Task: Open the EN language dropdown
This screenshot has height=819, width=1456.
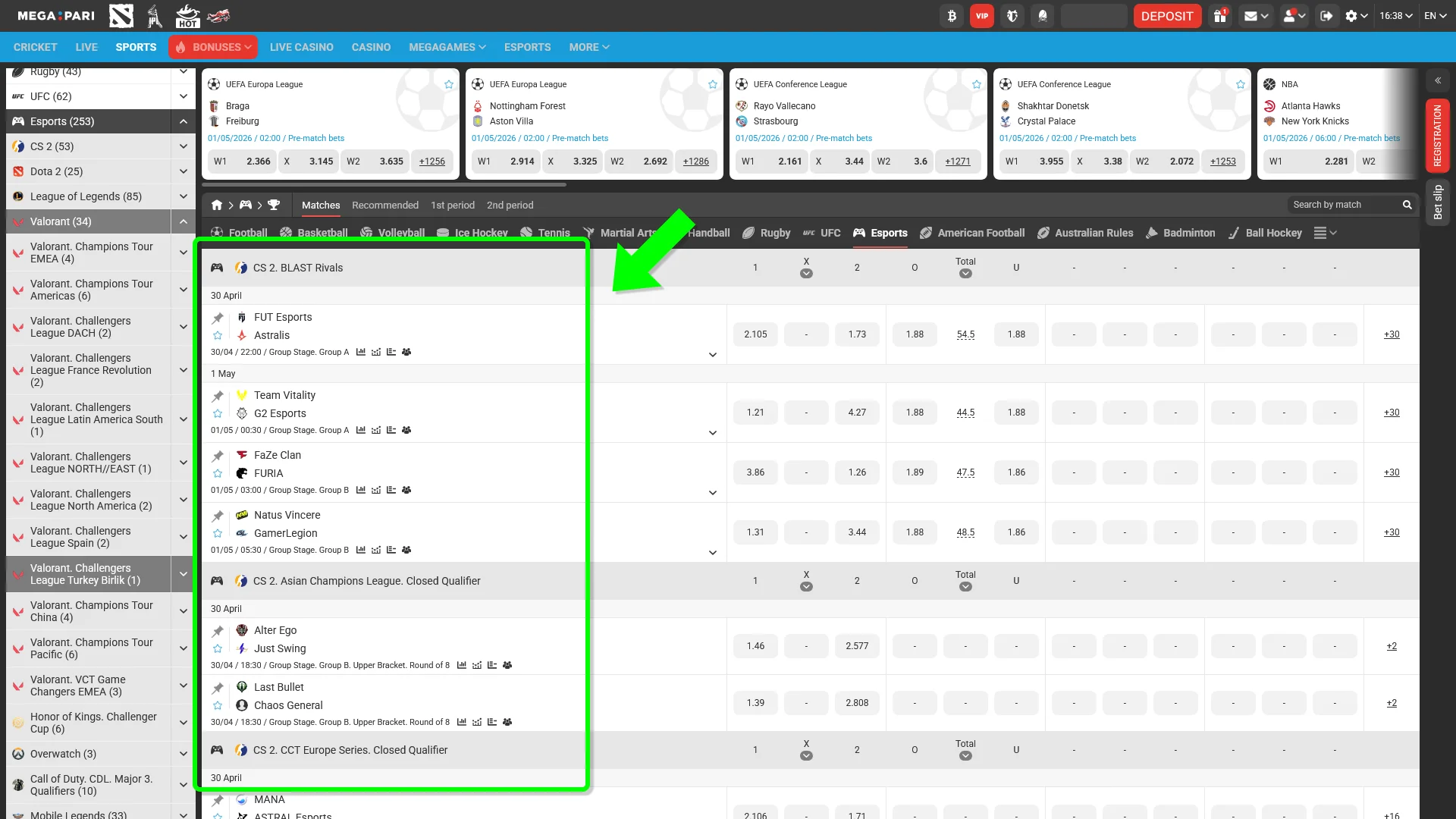Action: tap(1436, 16)
